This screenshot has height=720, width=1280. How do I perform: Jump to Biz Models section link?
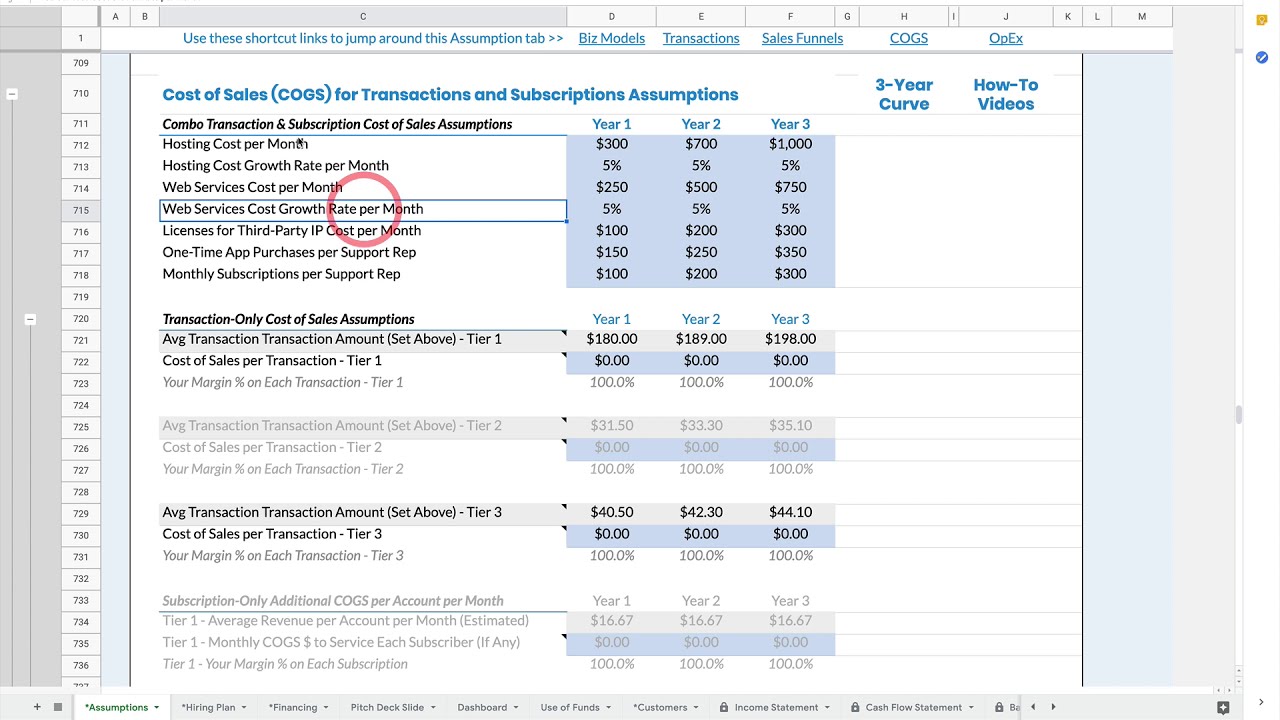point(612,38)
